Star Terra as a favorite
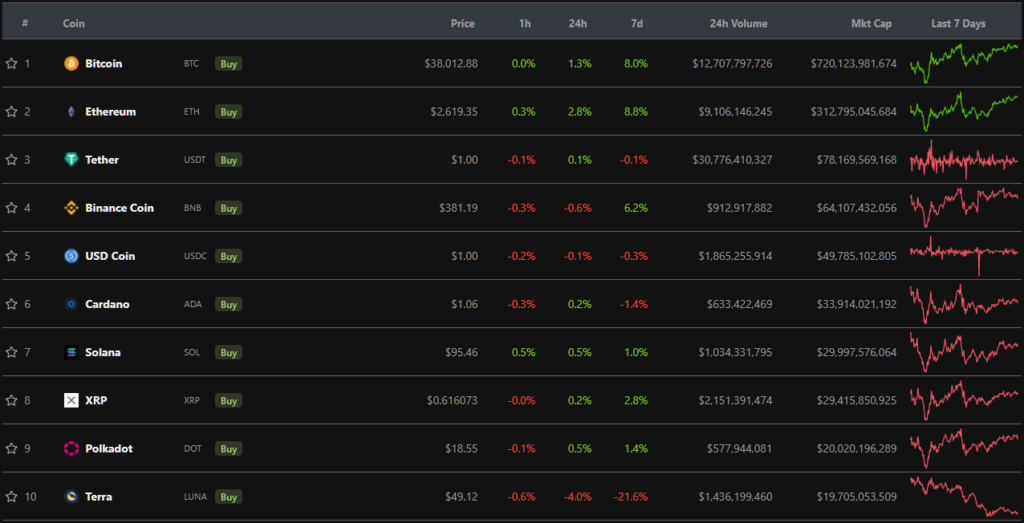The height and width of the screenshot is (523, 1024). point(12,496)
